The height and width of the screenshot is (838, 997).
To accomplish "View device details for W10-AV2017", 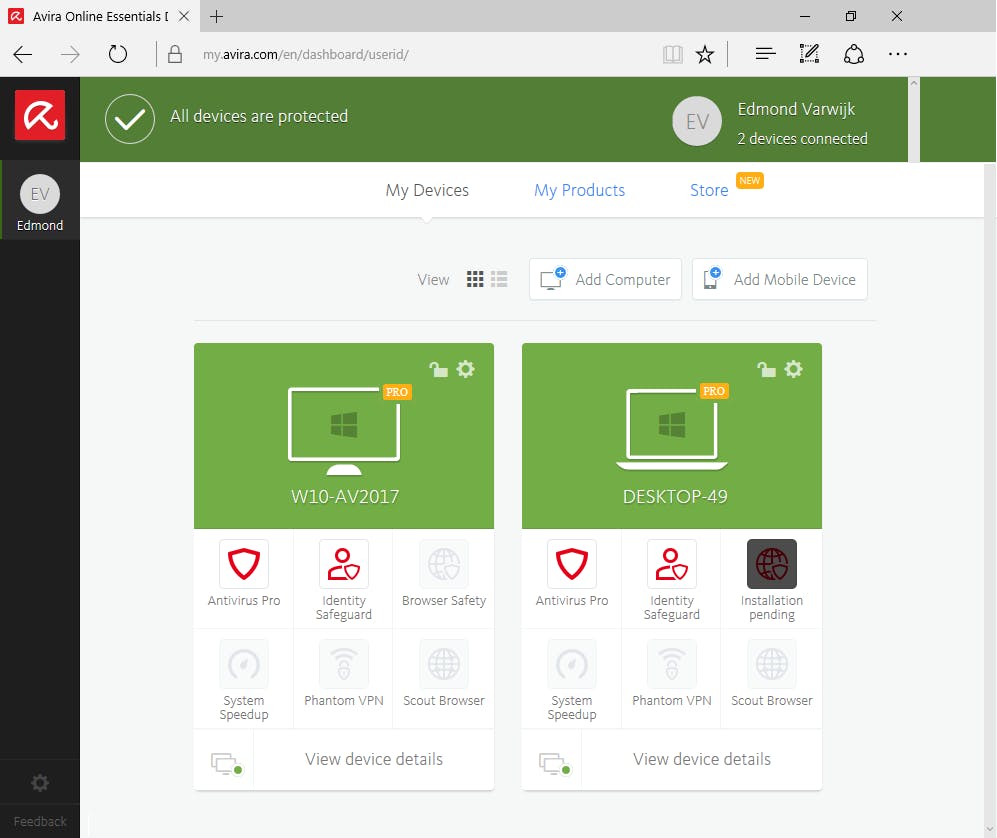I will (374, 759).
